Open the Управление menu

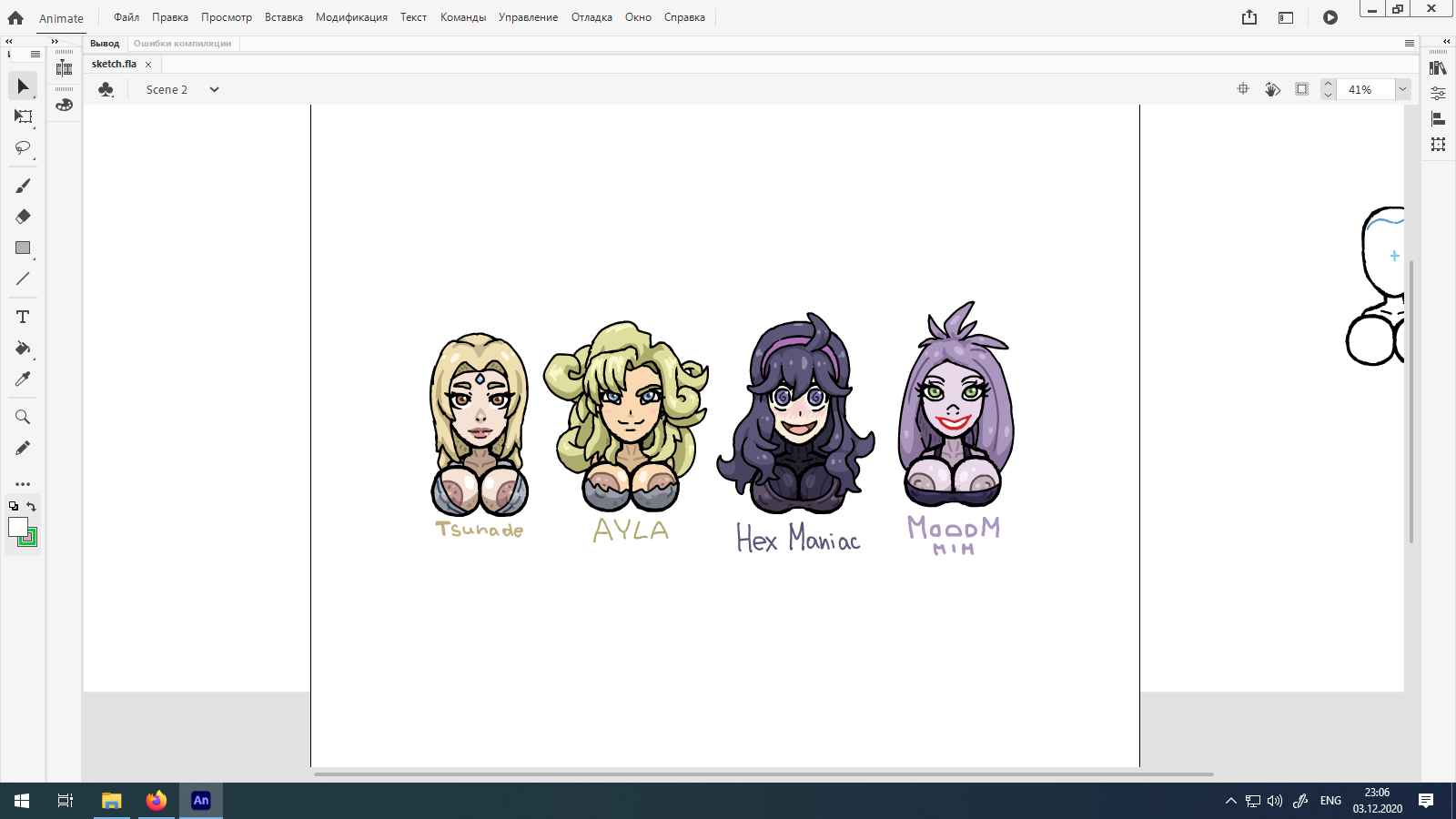tap(528, 17)
